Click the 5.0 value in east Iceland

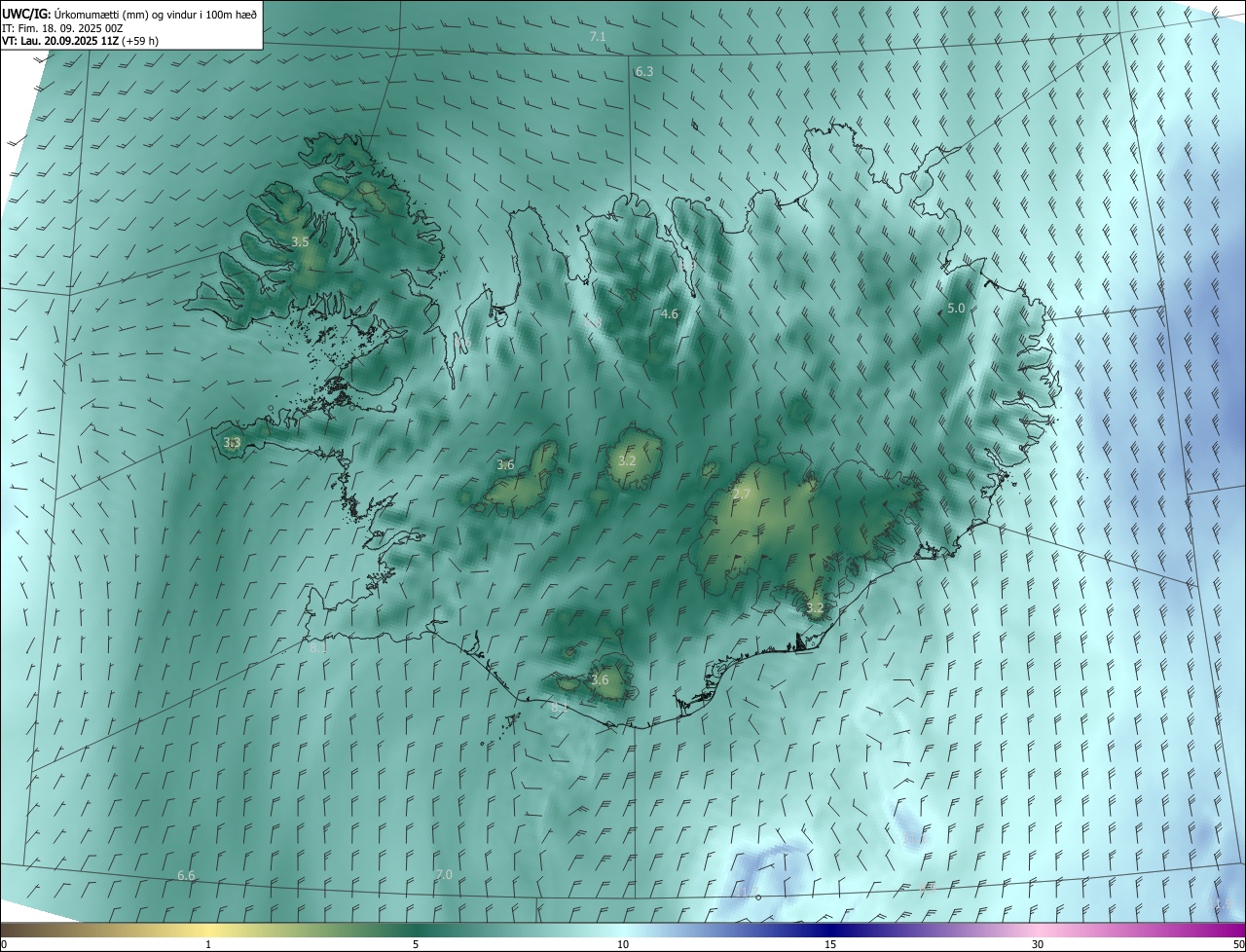tap(956, 308)
